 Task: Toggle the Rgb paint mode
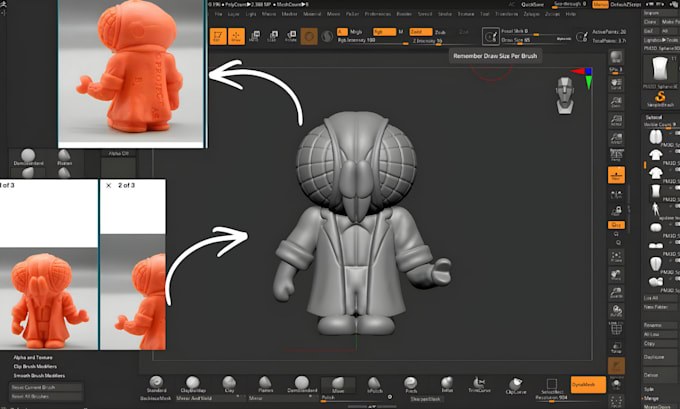pos(384,32)
